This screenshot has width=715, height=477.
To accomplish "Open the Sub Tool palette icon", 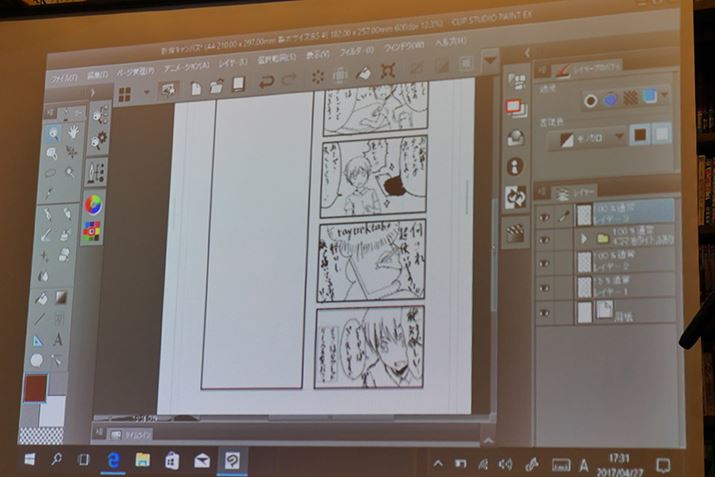I will coord(100,115).
